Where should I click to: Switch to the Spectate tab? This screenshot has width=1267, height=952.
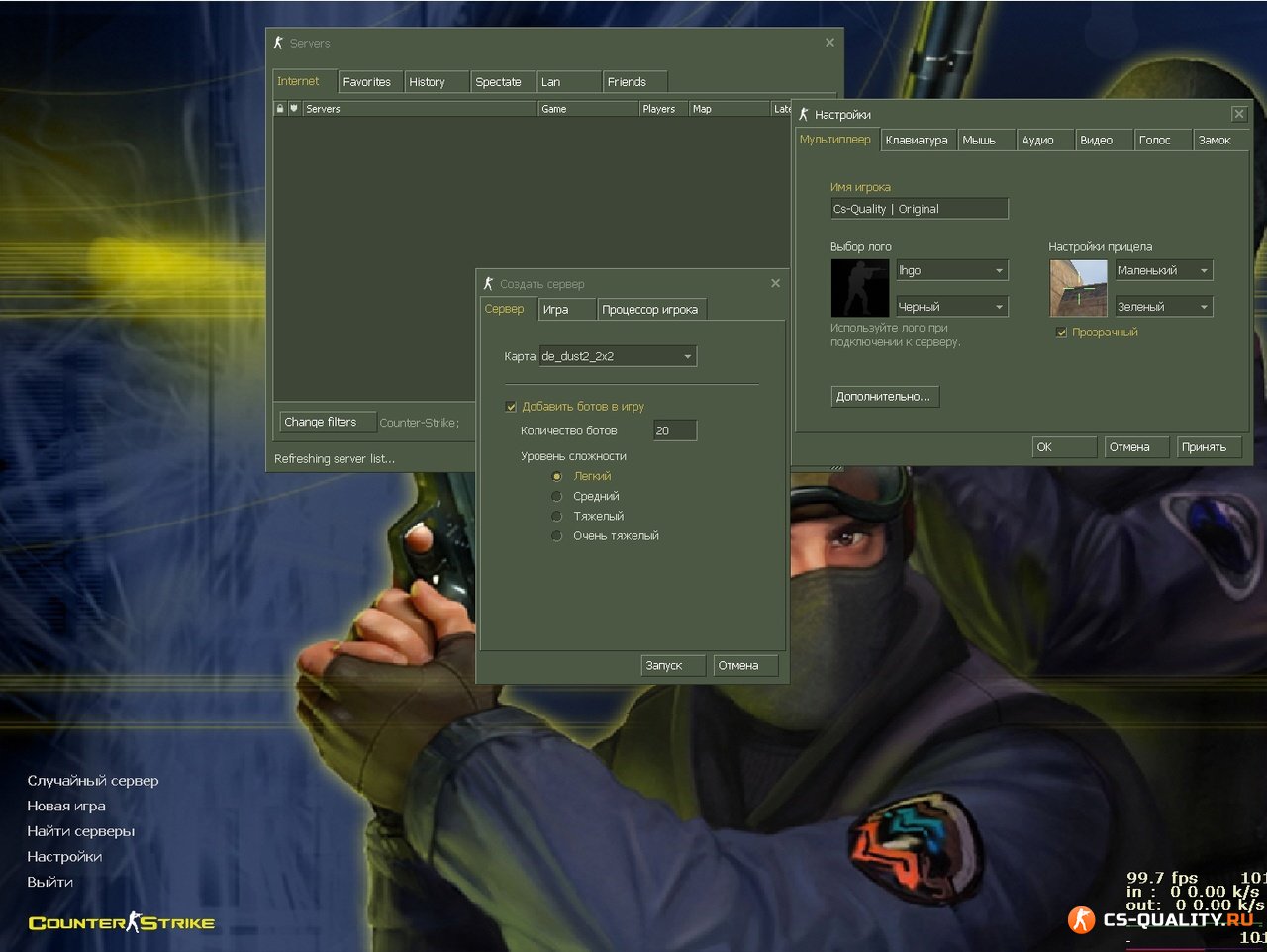pyautogui.click(x=503, y=82)
